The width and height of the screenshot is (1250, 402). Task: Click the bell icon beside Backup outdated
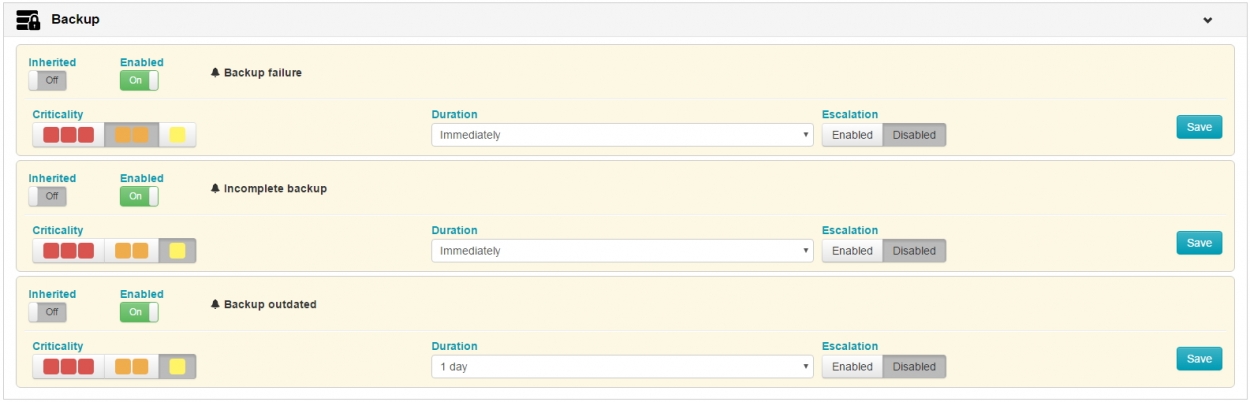point(215,305)
